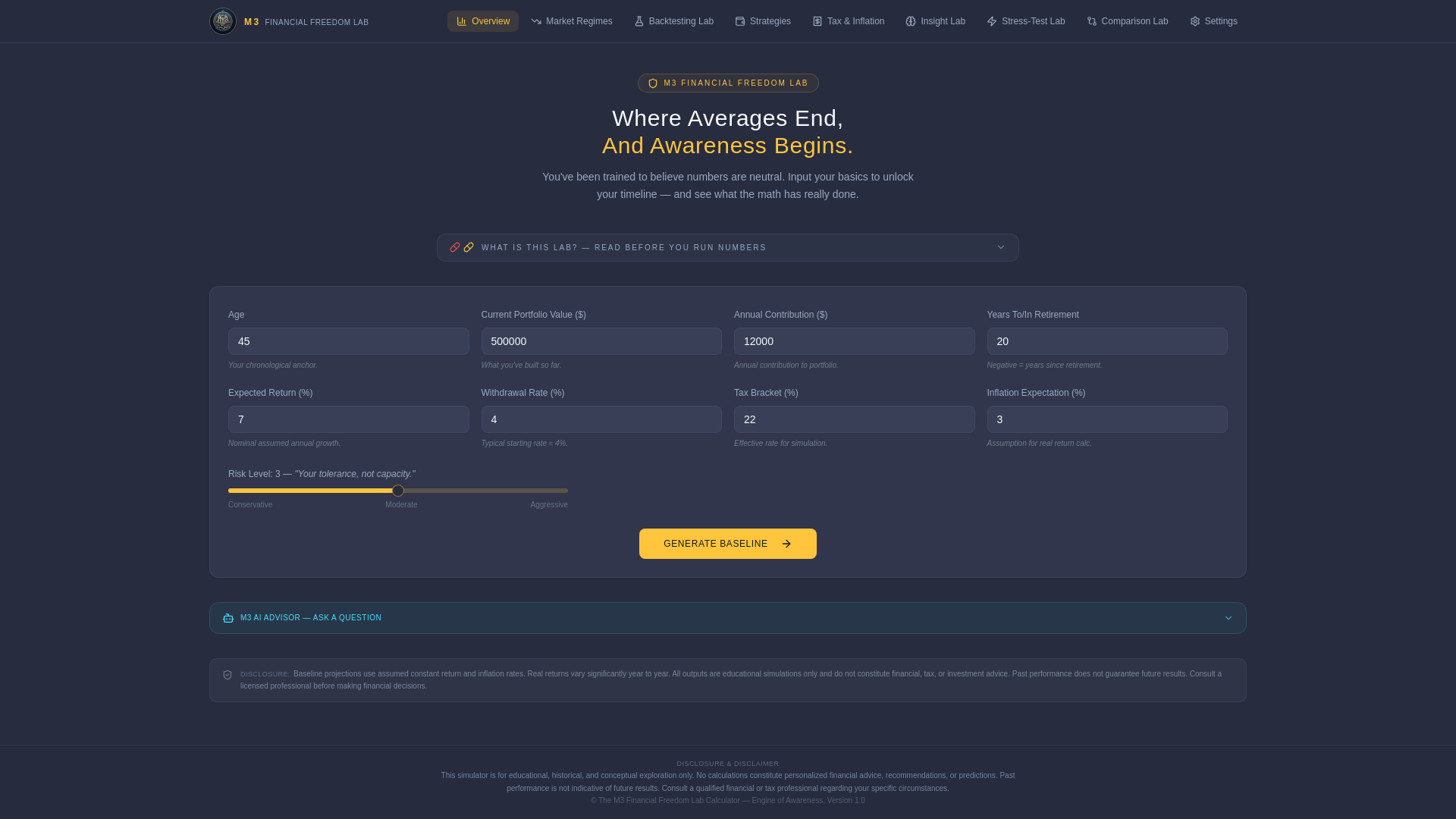Open the Tax & Inflation tab

tap(849, 21)
